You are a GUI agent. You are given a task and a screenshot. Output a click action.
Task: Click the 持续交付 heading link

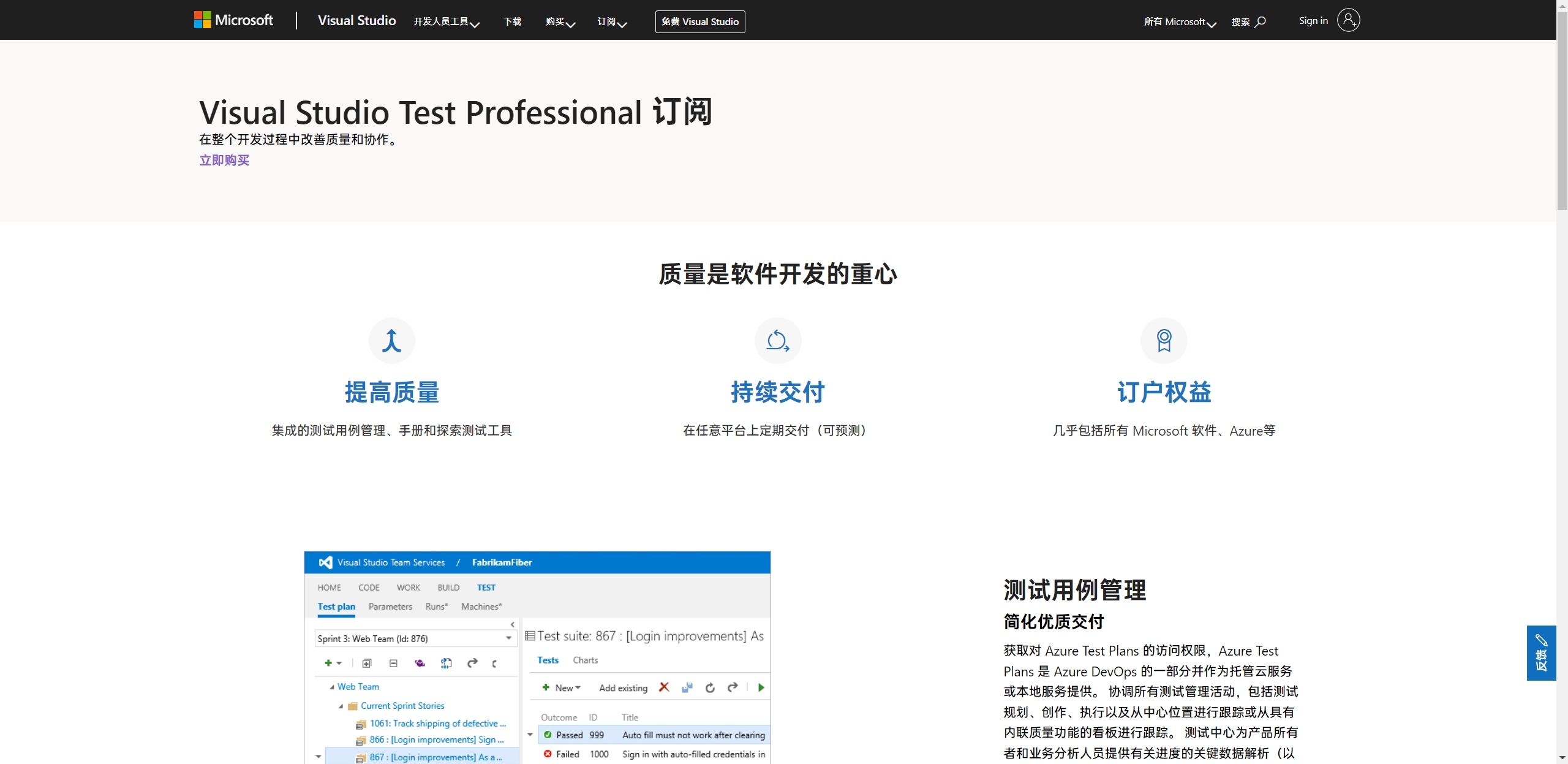pos(778,392)
